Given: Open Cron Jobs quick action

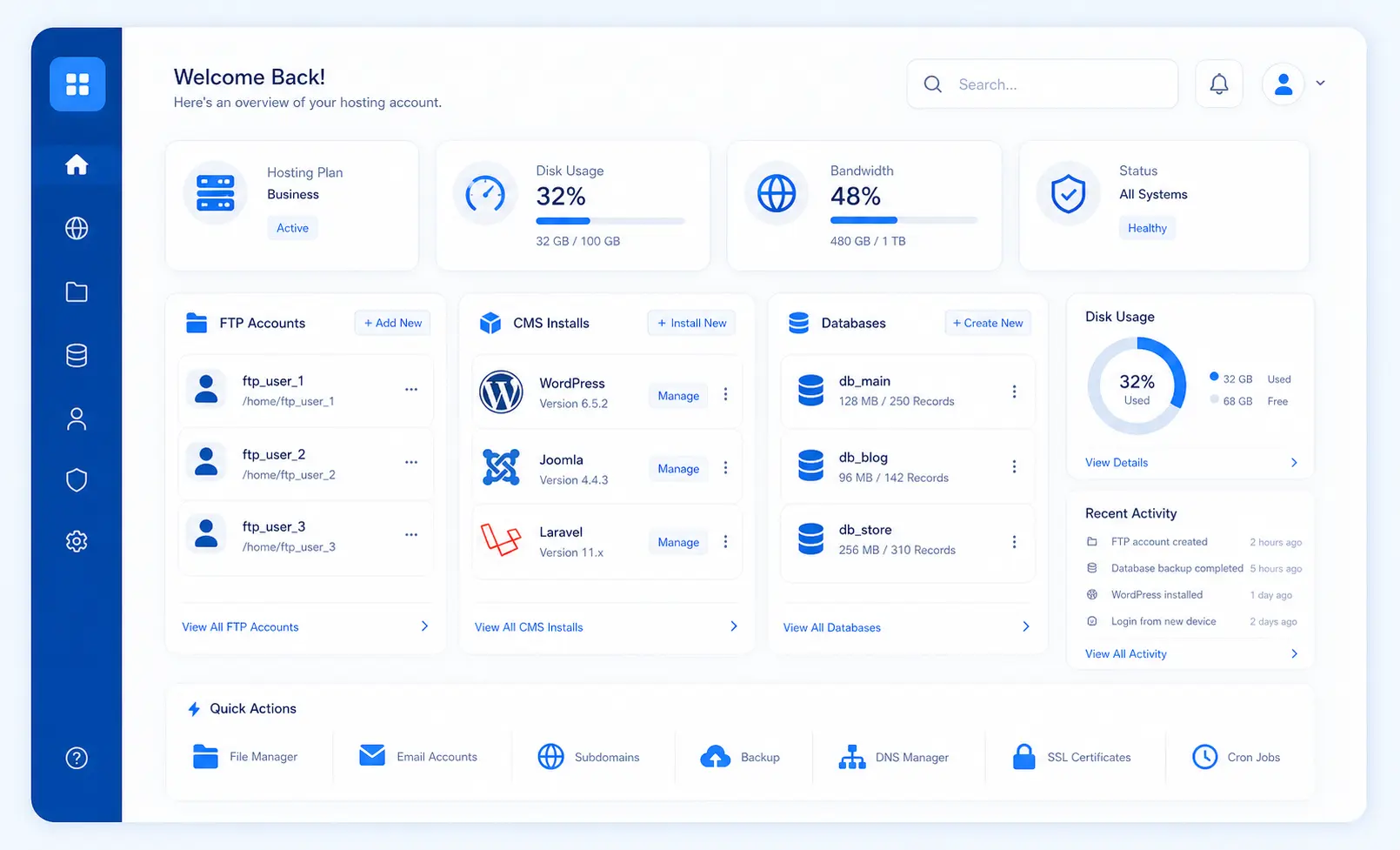Looking at the screenshot, I should [1236, 757].
